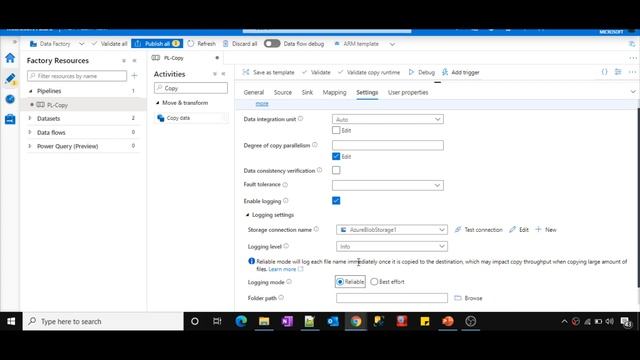
Task: Uncheck the Enable logging checkbox
Action: [336, 200]
